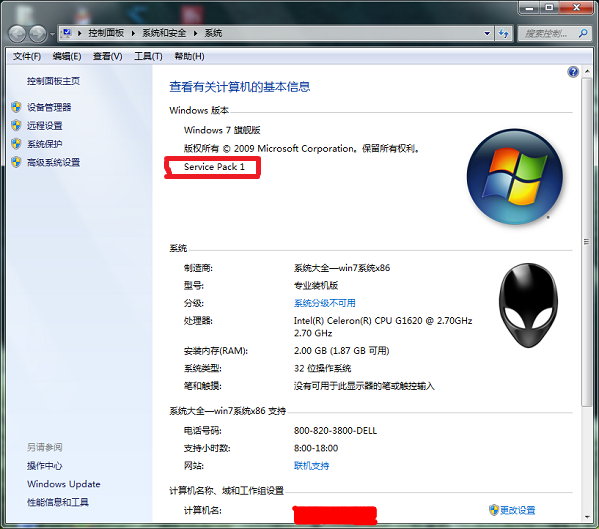This screenshot has height=529, width=599.
Task: Minimize the System window
Action: pos(529,7)
